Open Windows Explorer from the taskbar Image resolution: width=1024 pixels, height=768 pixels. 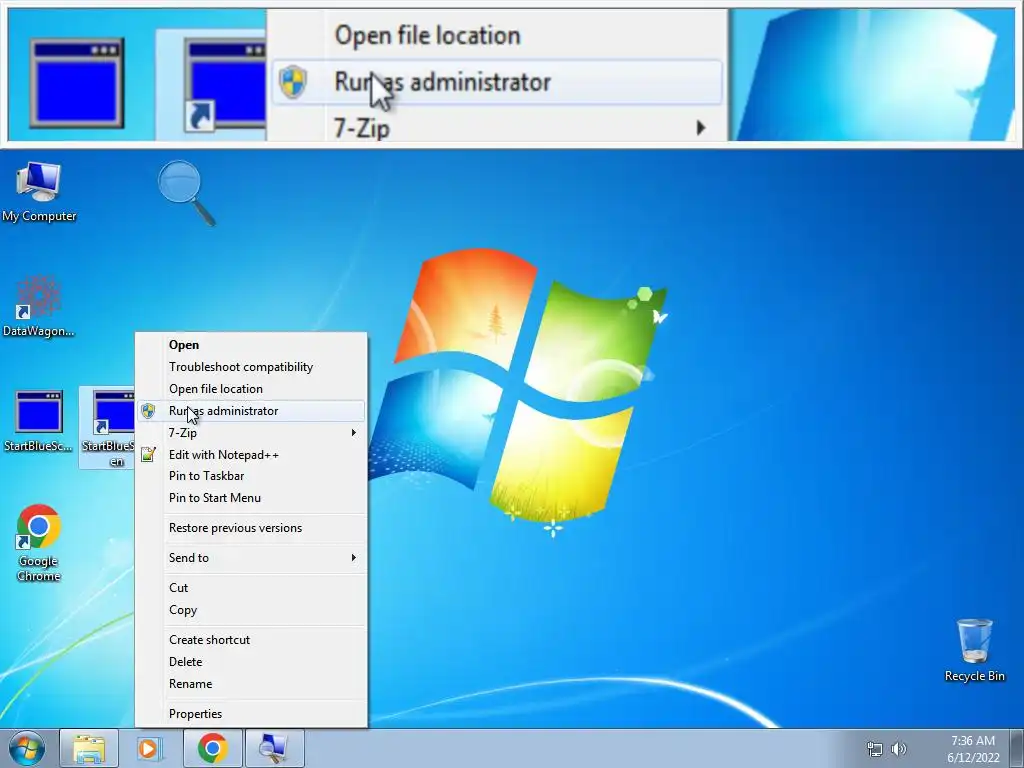(x=89, y=748)
